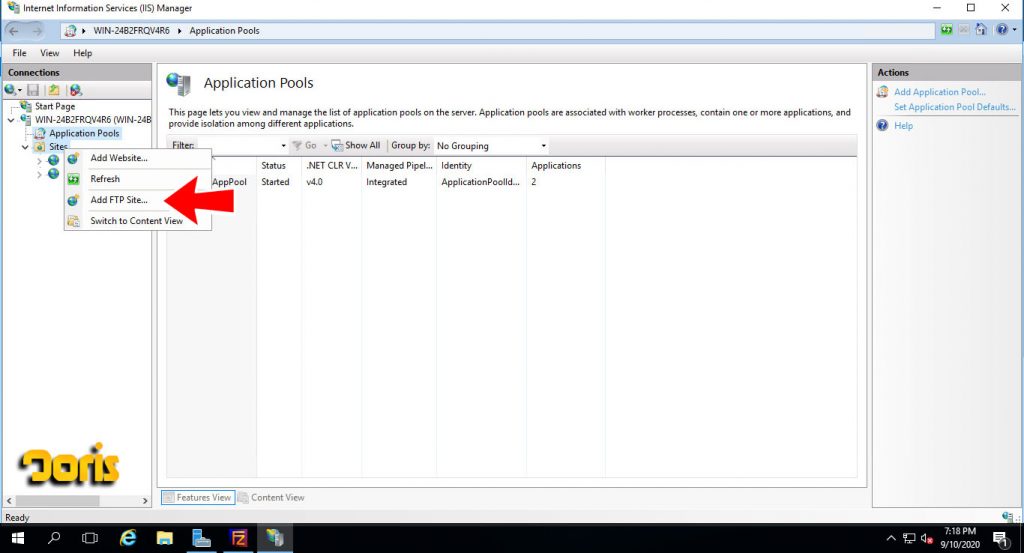
Task: Select the Application Pools tree item
Action: (x=84, y=133)
